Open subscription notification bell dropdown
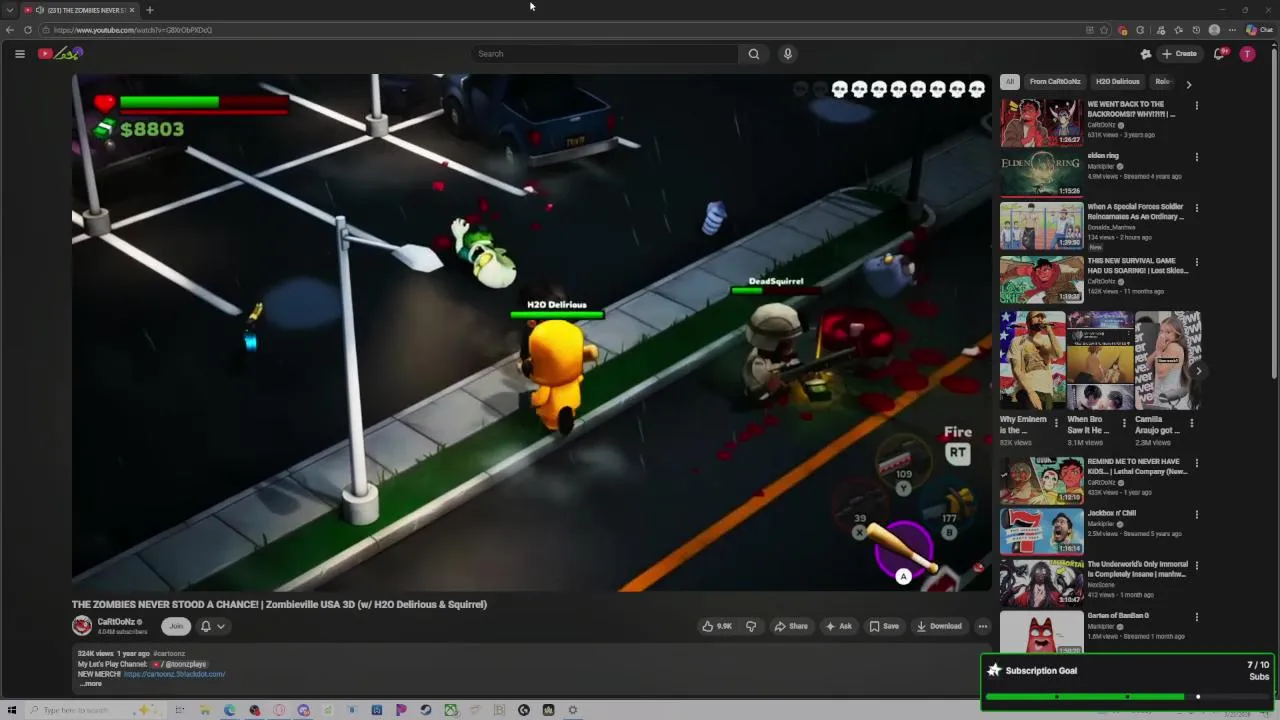 (212, 626)
